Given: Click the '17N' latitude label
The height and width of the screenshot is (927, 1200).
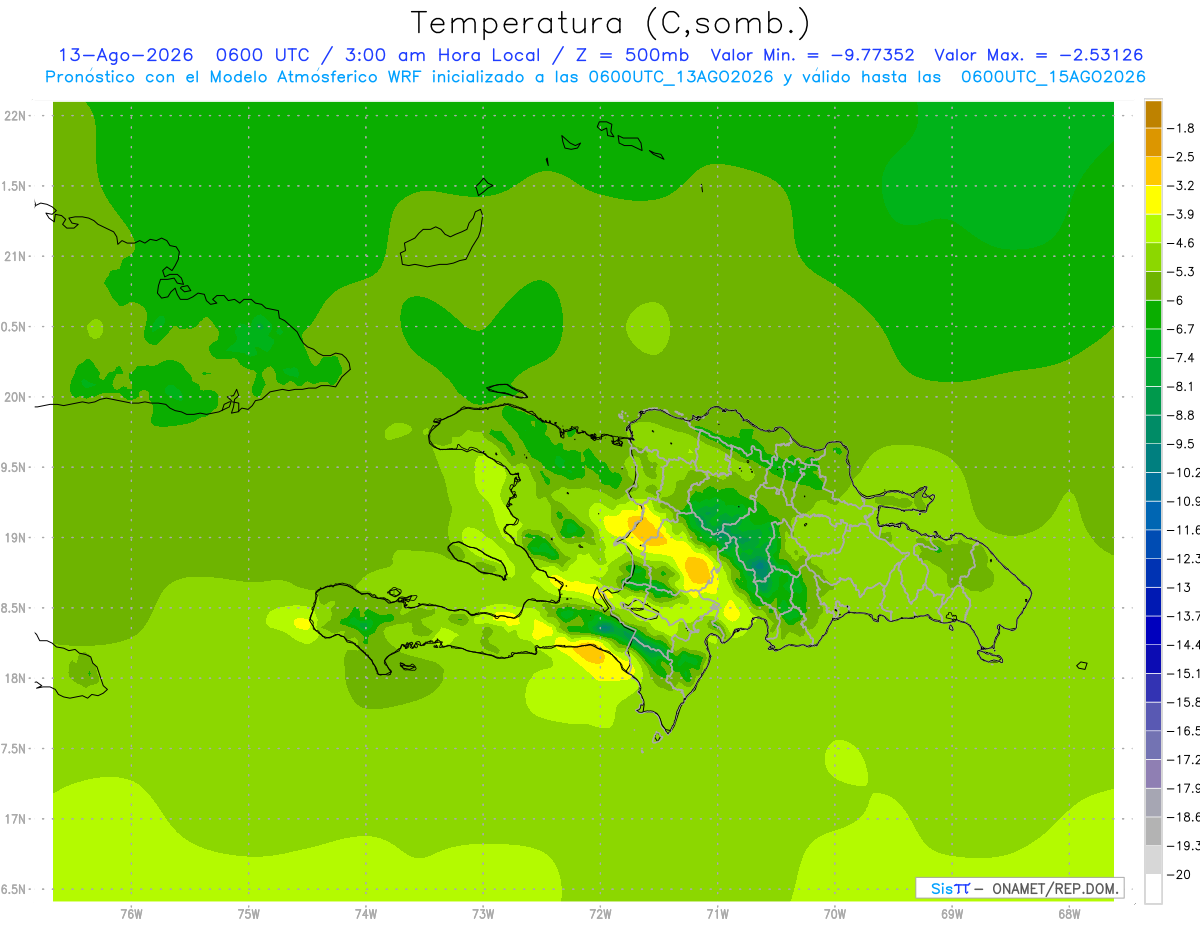Looking at the screenshot, I should [16, 819].
